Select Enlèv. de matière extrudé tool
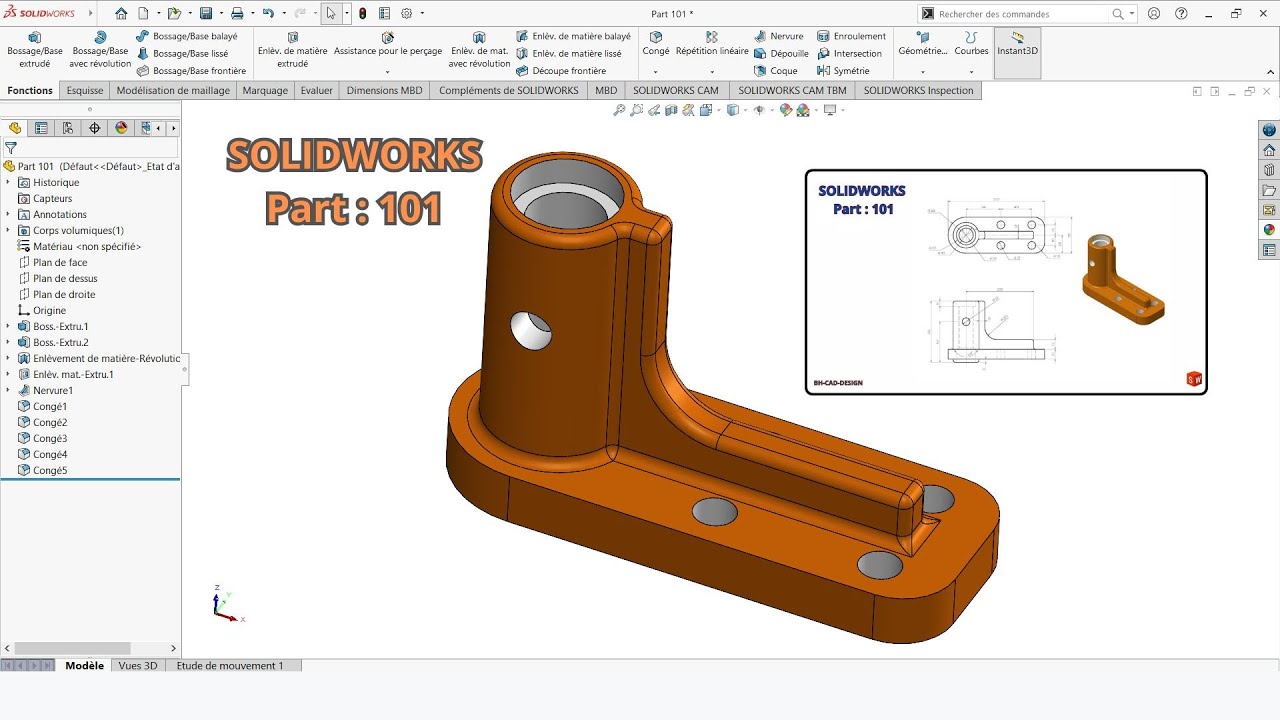The width and height of the screenshot is (1280, 720). [292, 50]
